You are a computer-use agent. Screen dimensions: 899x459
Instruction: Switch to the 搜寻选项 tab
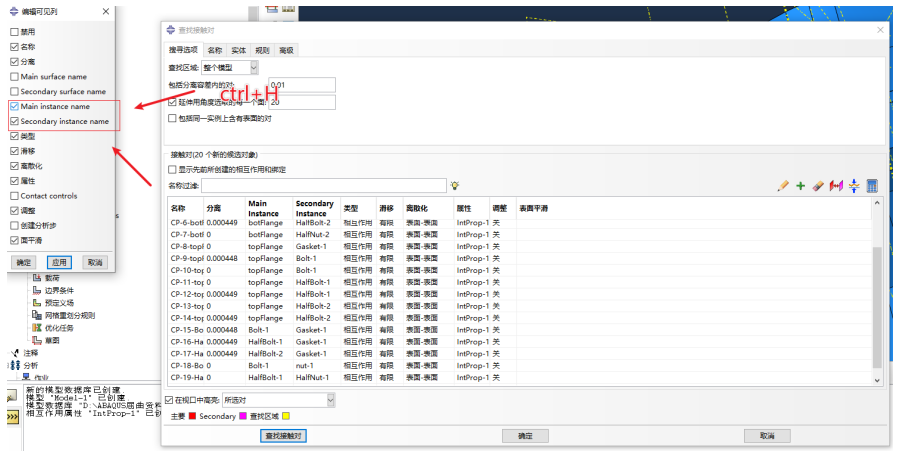tap(183, 50)
